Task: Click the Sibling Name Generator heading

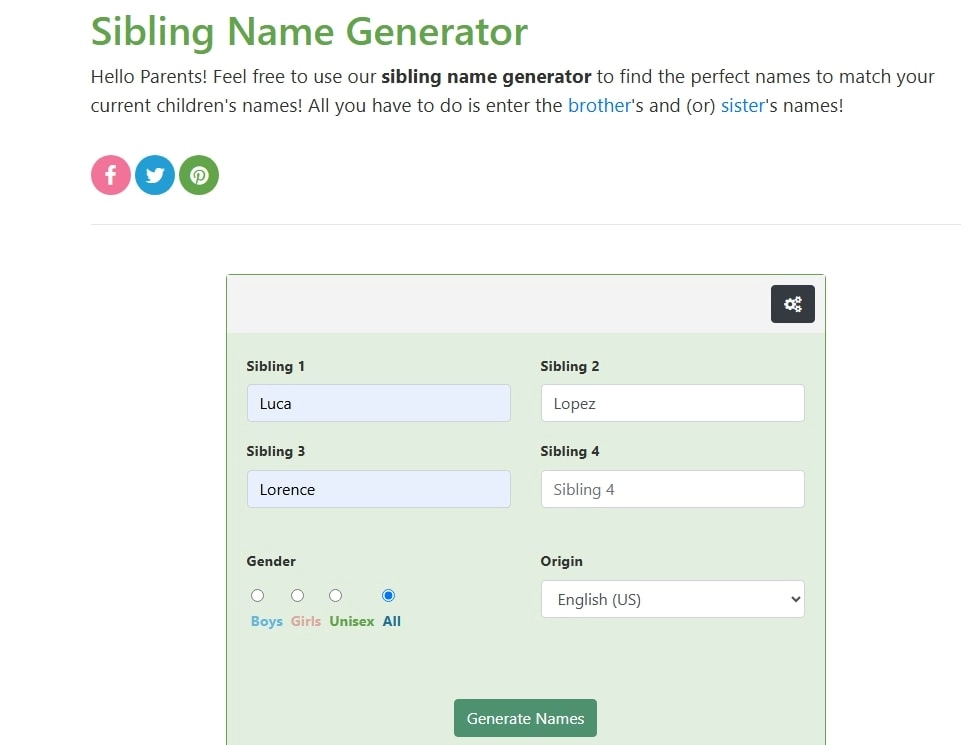Action: click(309, 31)
